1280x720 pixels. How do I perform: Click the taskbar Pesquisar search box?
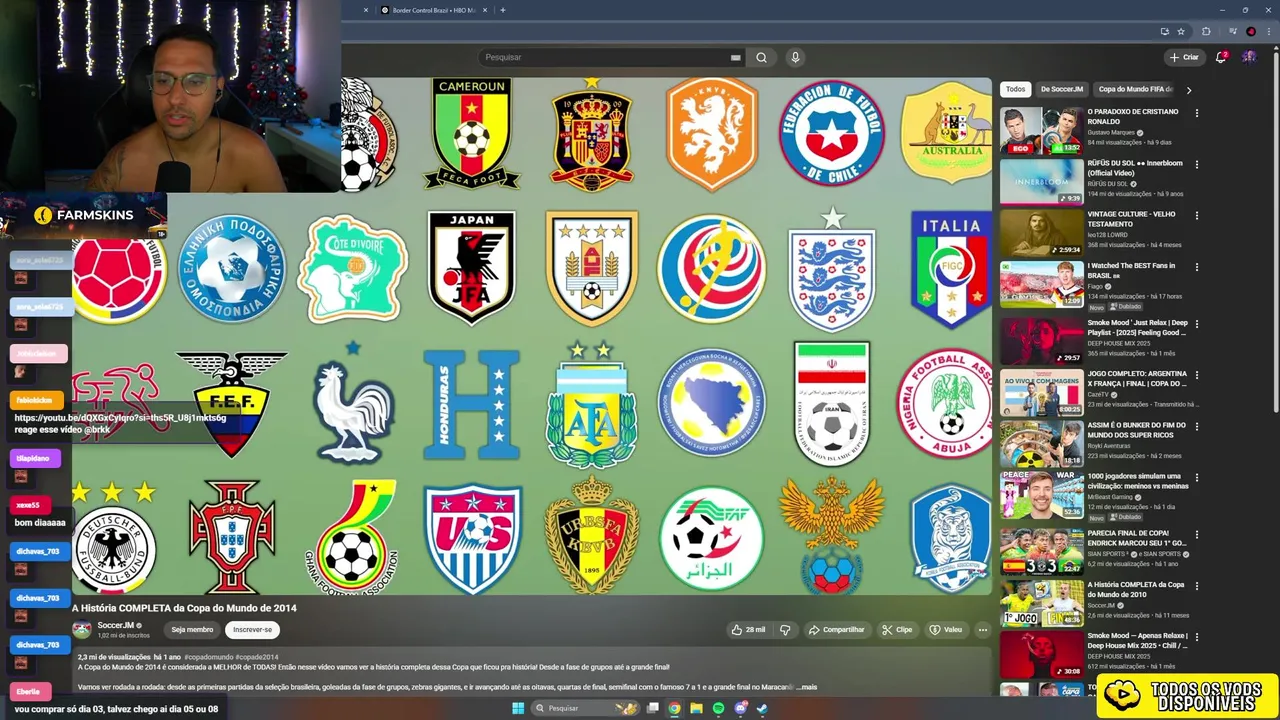tap(585, 708)
